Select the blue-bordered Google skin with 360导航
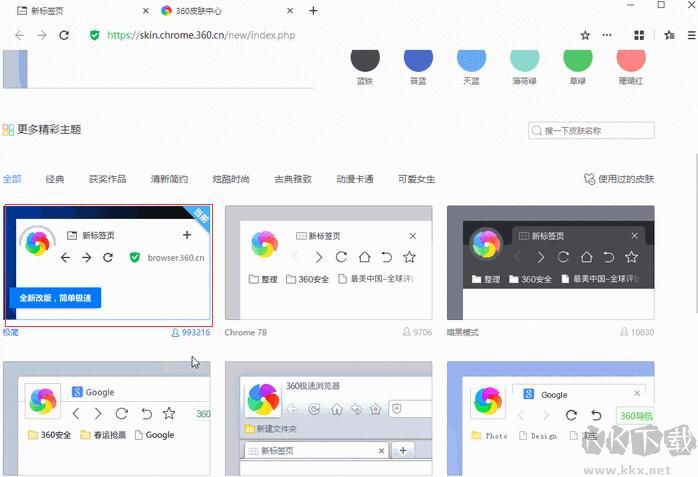Image resolution: width=698 pixels, height=477 pixels. [x=551, y=418]
